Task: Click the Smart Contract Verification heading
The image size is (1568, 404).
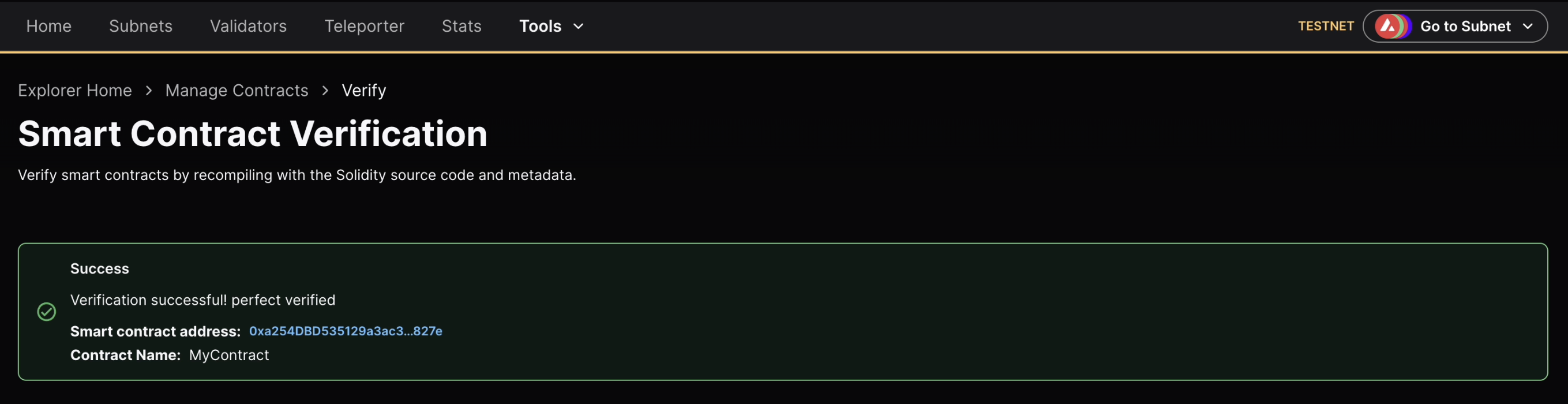Action: (x=253, y=133)
